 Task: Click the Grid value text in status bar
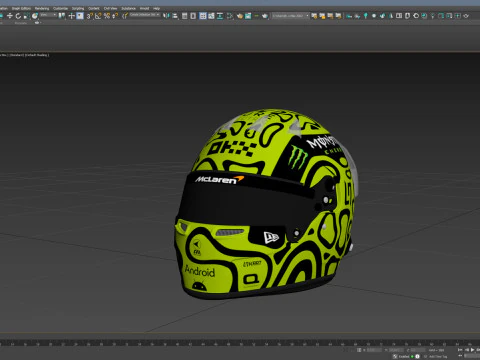pos(436,350)
